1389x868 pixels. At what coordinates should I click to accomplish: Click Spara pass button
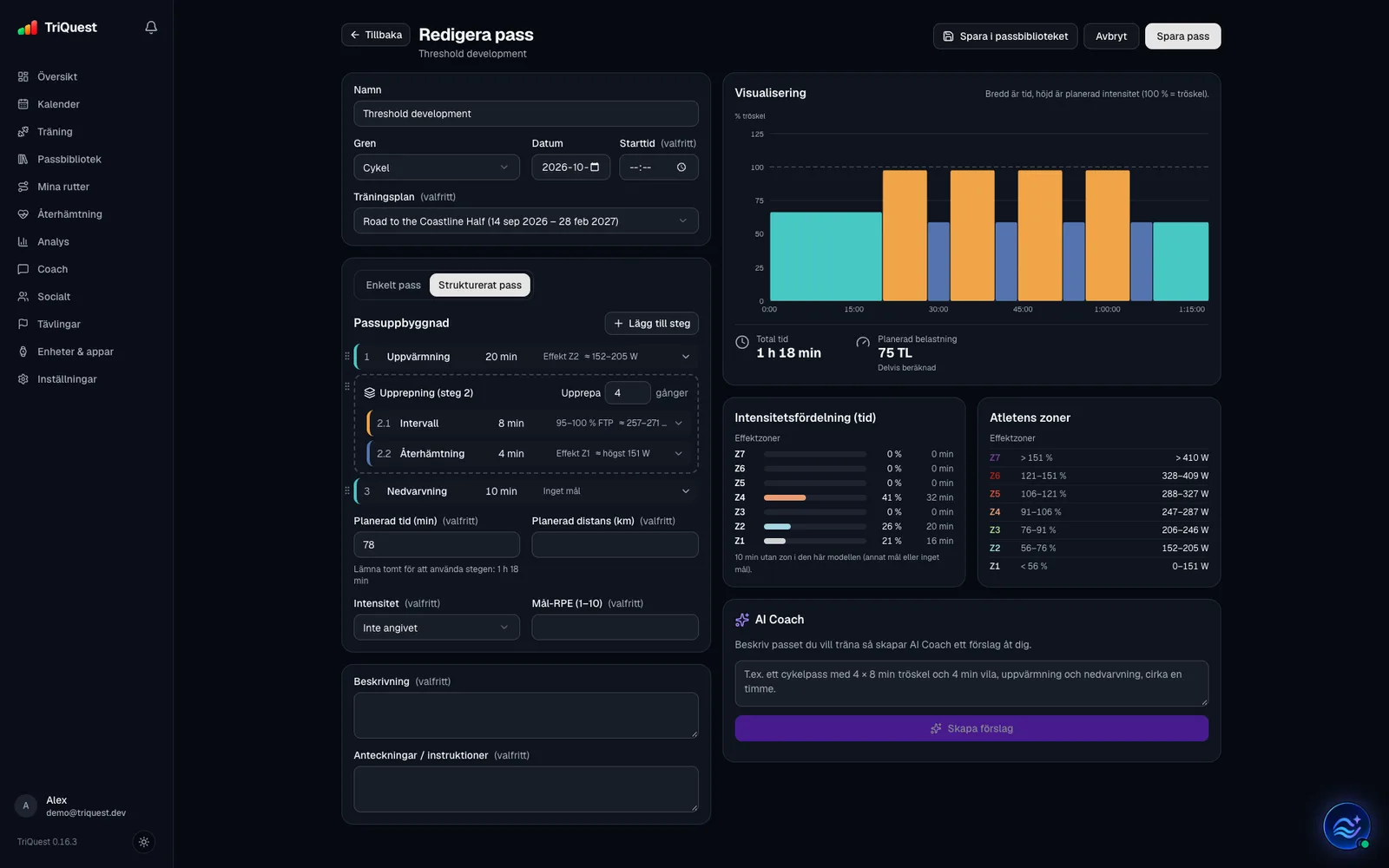coord(1182,36)
